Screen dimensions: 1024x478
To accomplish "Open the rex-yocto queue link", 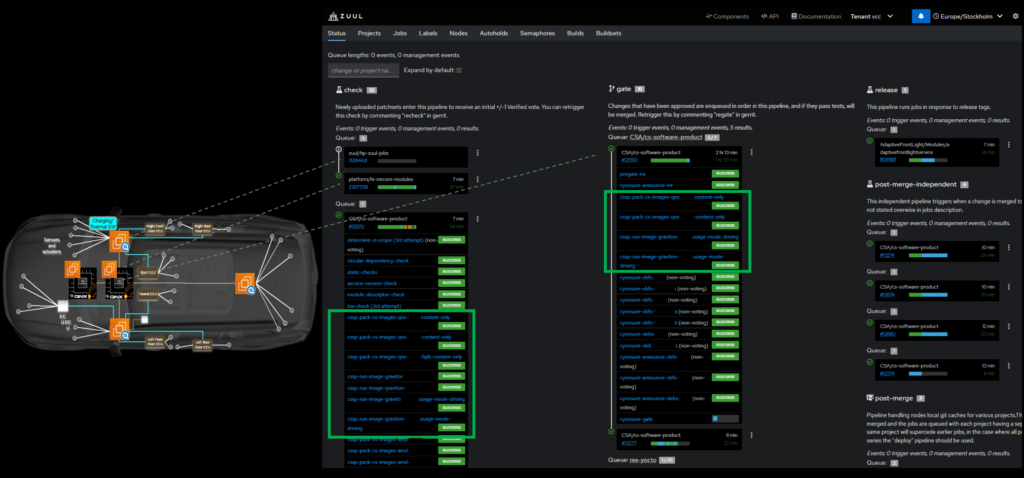I will 643,460.
